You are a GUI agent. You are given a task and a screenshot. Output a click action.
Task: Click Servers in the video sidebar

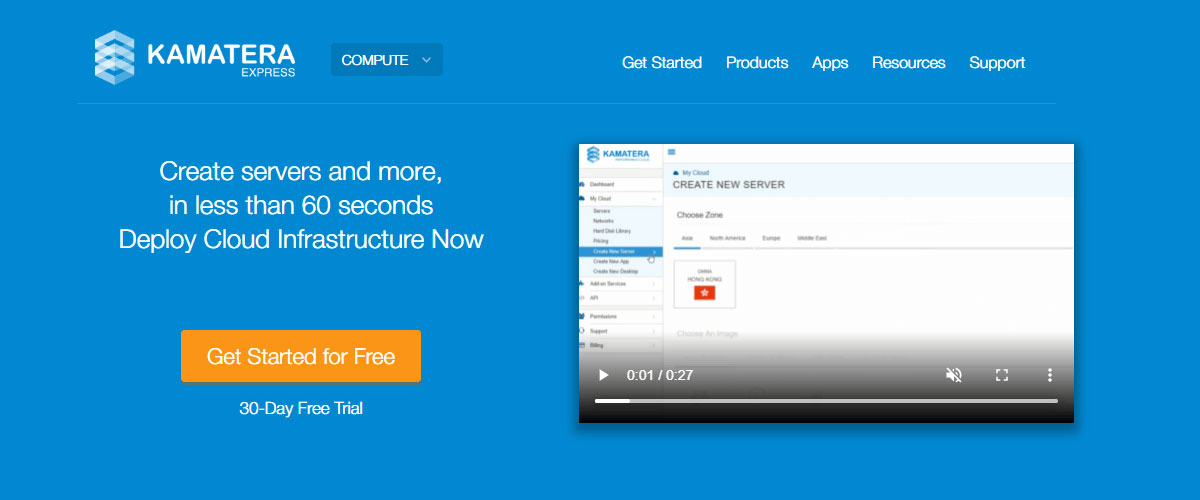point(602,212)
